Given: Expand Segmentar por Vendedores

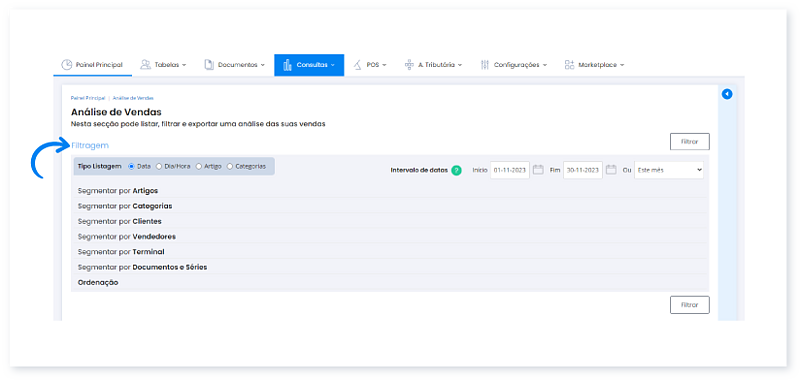Looking at the screenshot, I should pos(390,237).
